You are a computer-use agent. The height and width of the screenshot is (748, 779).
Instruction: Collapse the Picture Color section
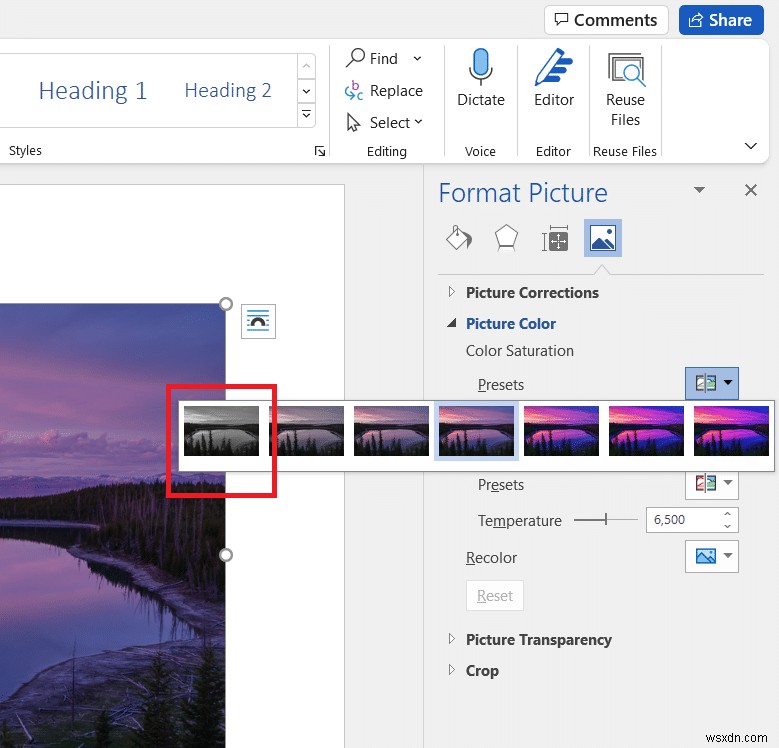452,323
